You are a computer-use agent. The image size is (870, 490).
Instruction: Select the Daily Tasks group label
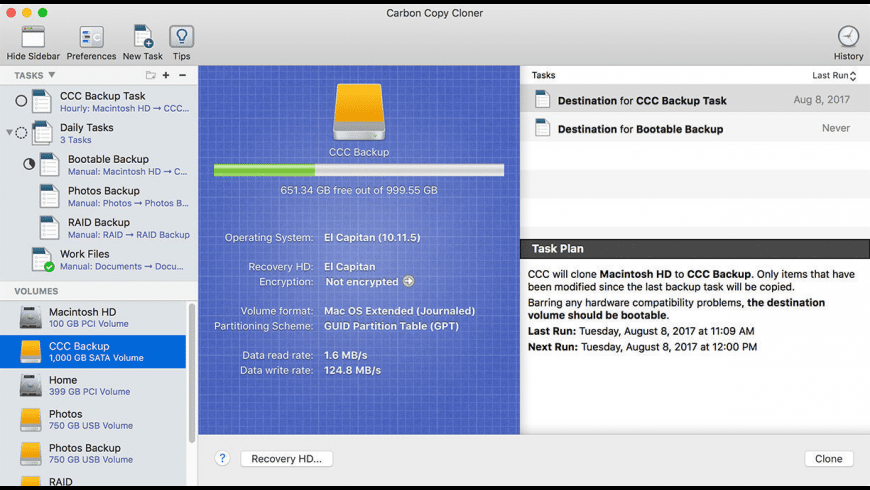(87, 128)
